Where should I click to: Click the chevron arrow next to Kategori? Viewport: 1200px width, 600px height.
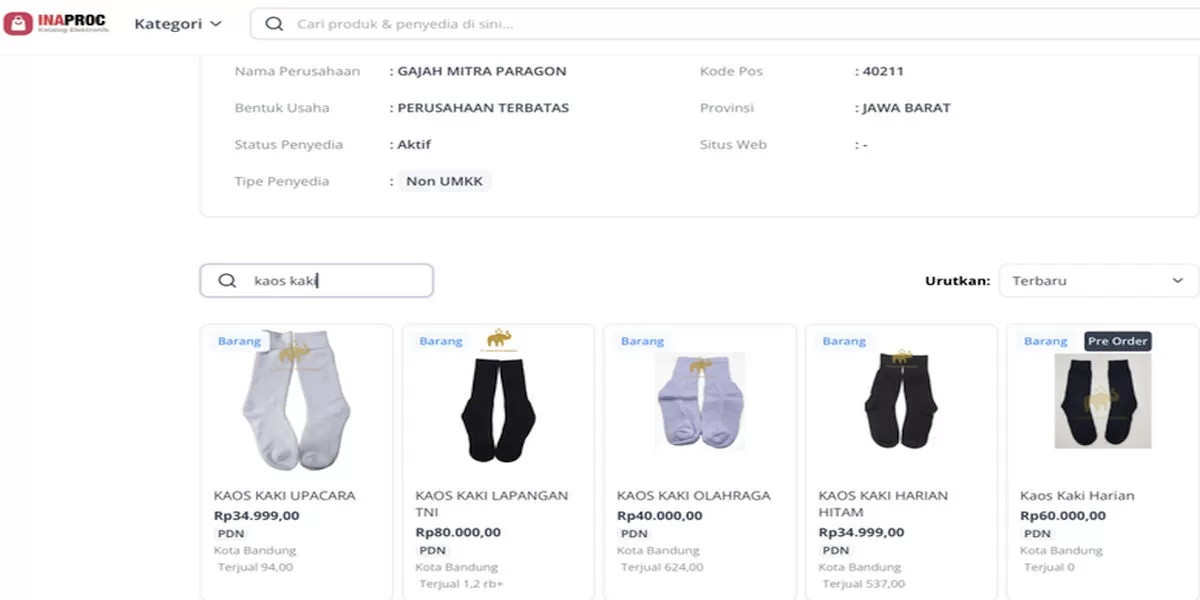[x=216, y=24]
